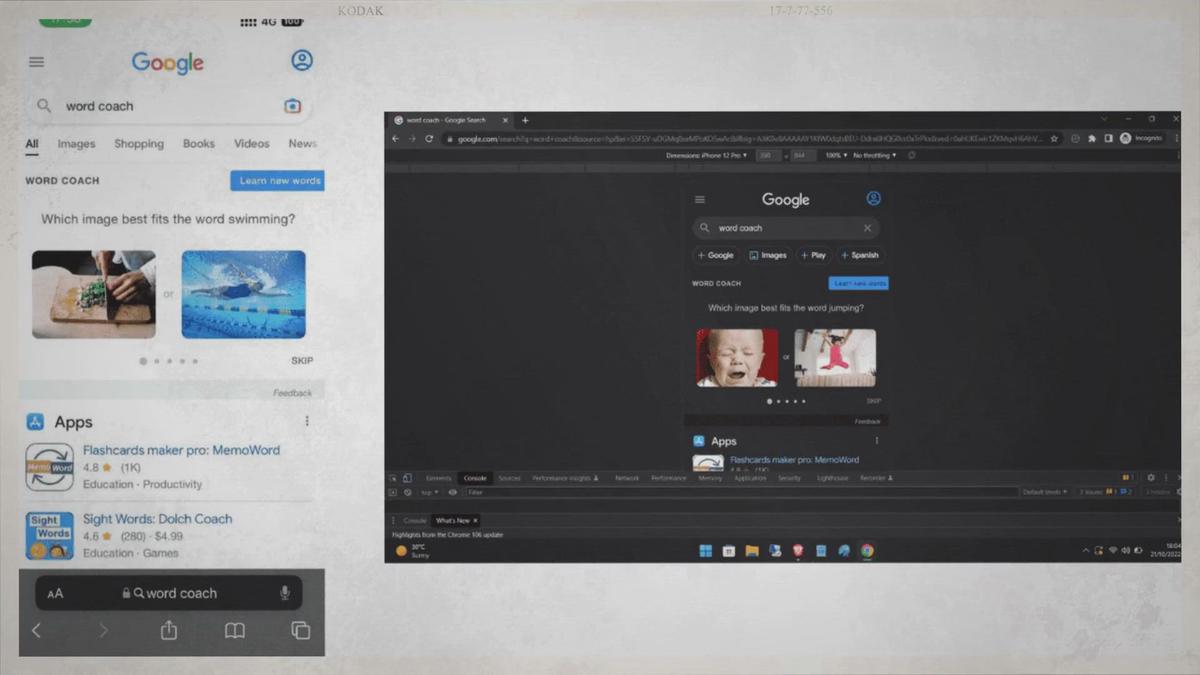Tap the Safari share icon
Image resolution: width=1200 pixels, height=675 pixels.
pos(169,630)
